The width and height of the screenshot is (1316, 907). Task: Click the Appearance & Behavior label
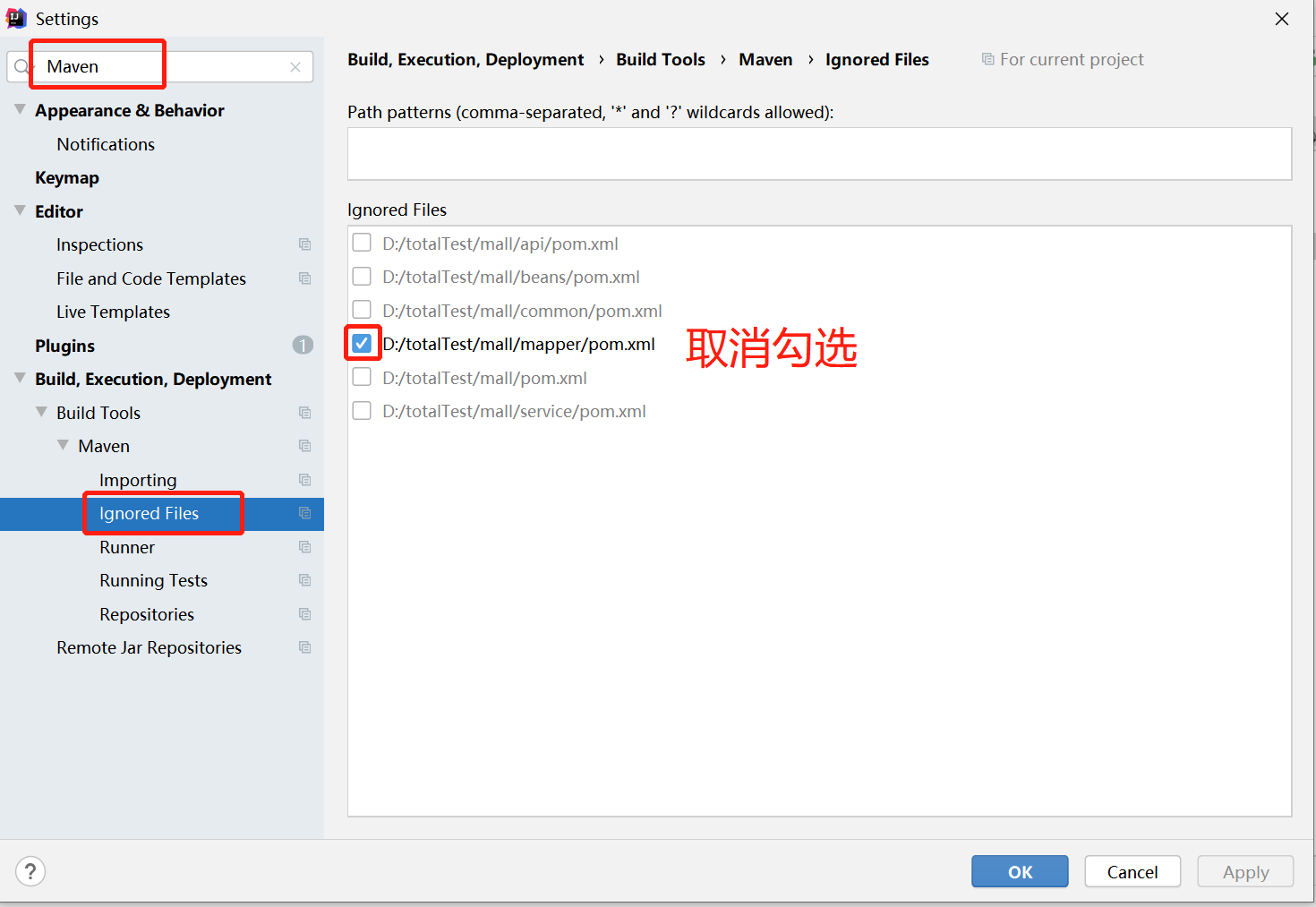[x=130, y=110]
